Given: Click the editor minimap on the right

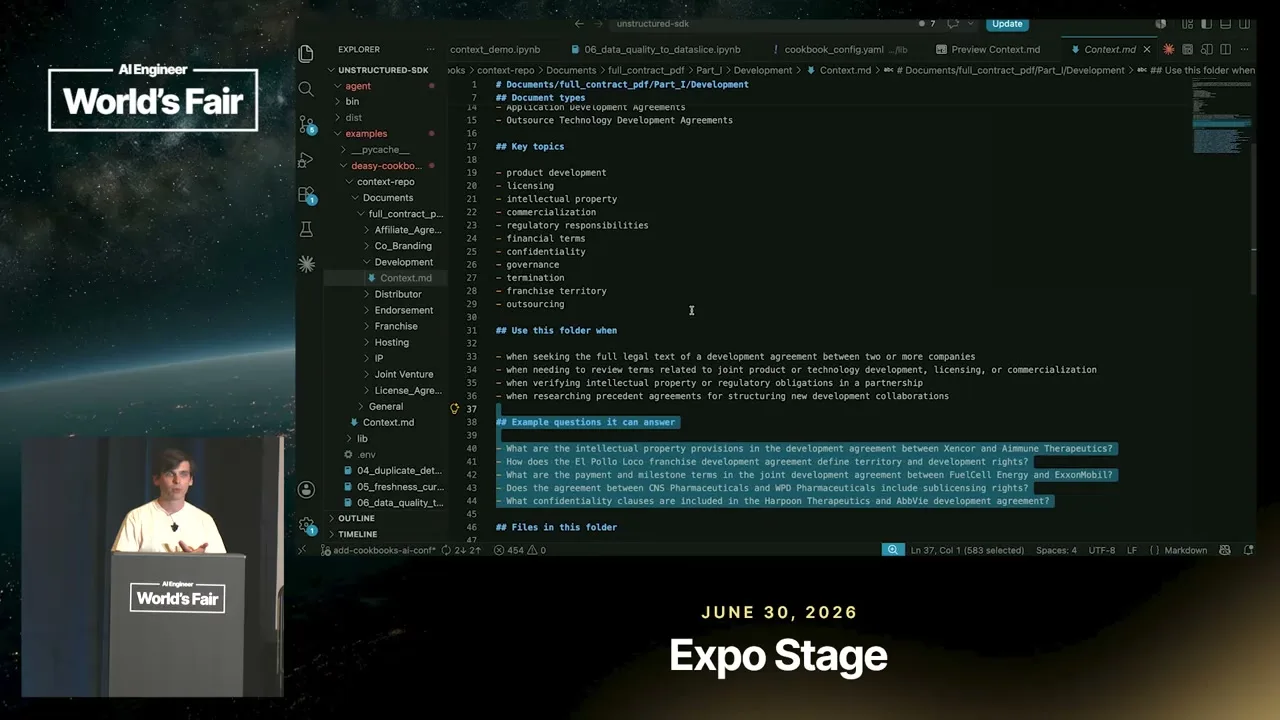Looking at the screenshot, I should [x=1221, y=115].
